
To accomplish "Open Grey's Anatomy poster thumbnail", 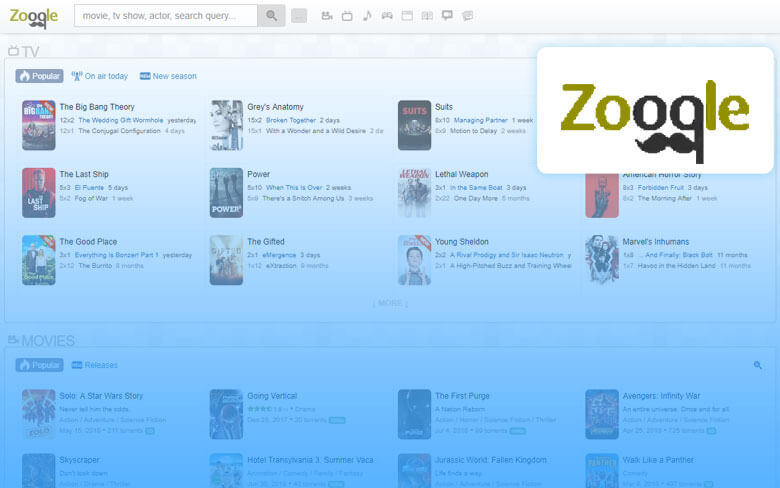I will click(226, 125).
